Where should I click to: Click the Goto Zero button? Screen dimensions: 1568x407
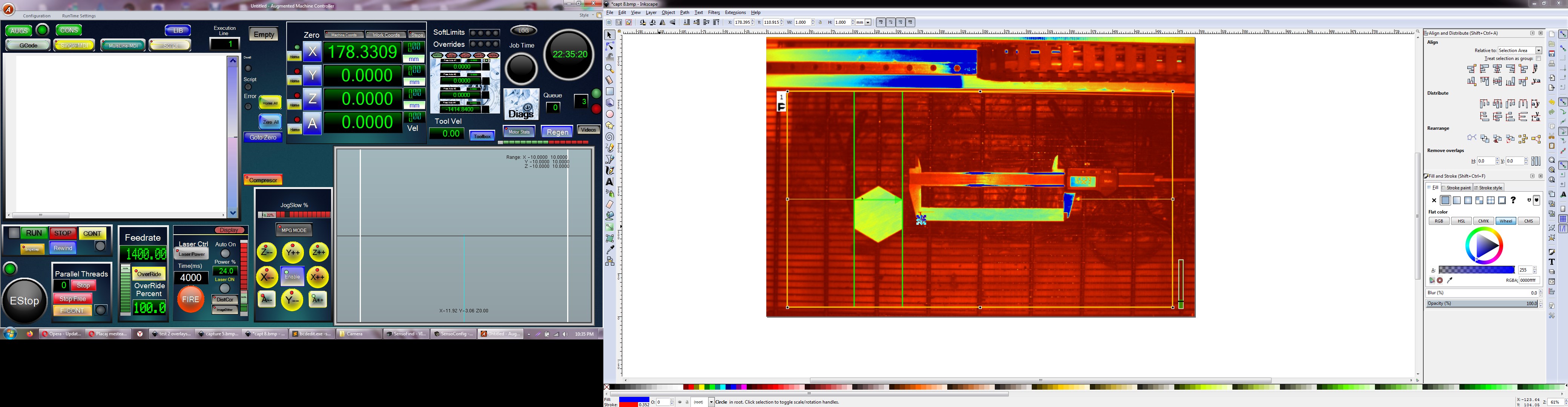coord(263,138)
